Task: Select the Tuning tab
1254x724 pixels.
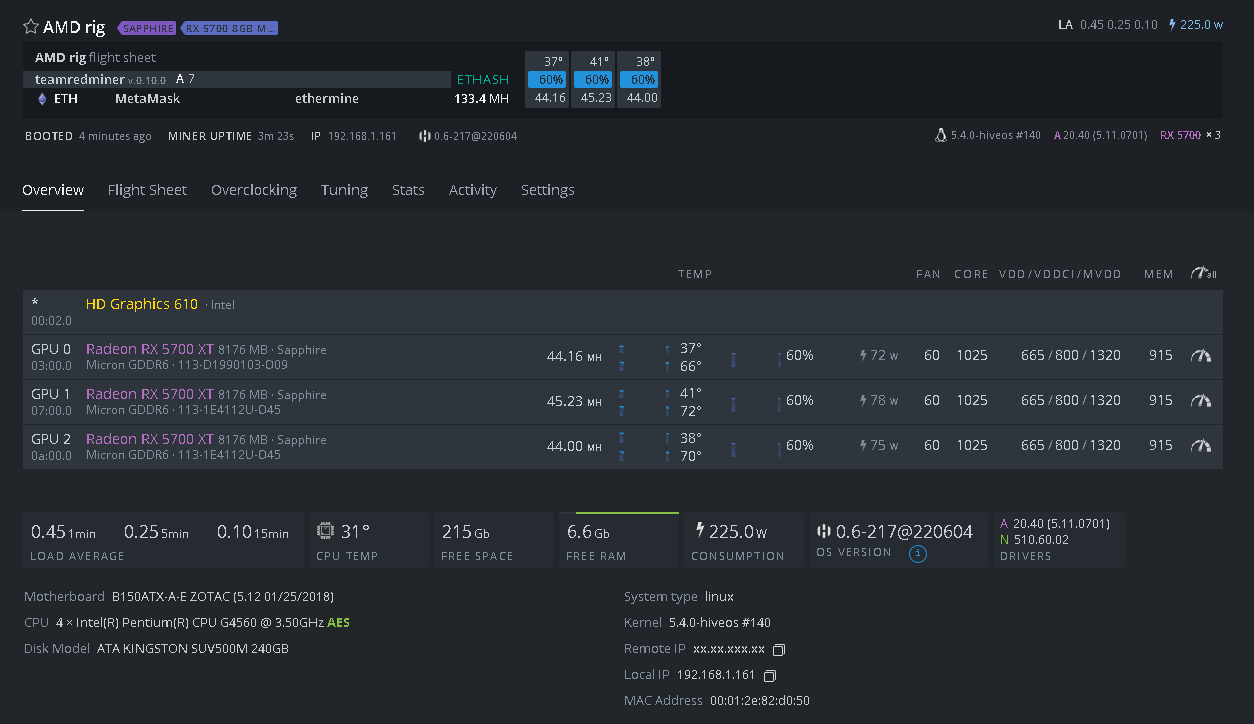Action: click(x=344, y=190)
